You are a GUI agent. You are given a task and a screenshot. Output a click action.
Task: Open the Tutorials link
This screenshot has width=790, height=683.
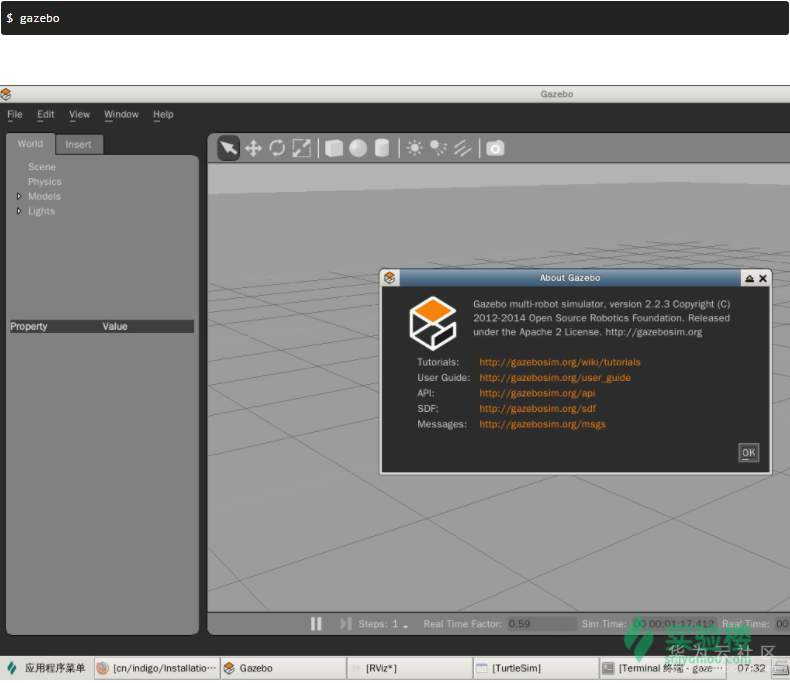click(559, 362)
